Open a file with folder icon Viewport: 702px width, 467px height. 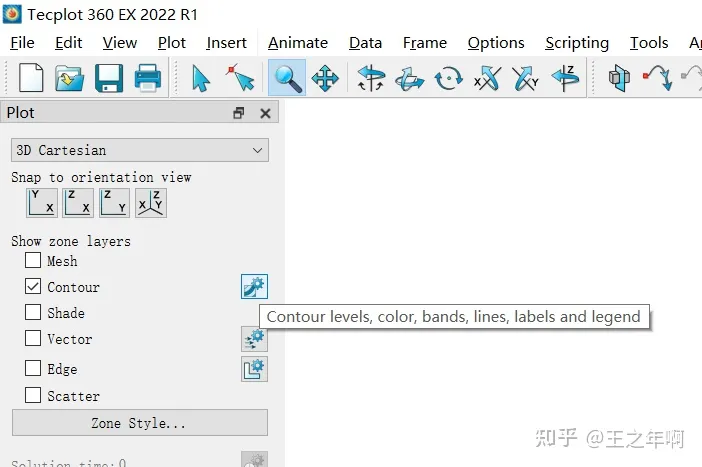(x=69, y=78)
